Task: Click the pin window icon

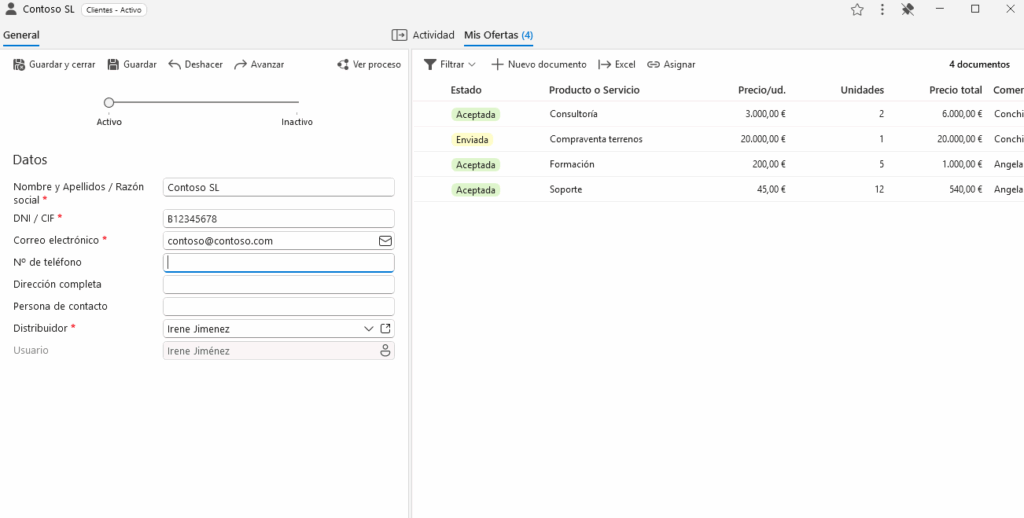Action: pyautogui.click(x=908, y=10)
